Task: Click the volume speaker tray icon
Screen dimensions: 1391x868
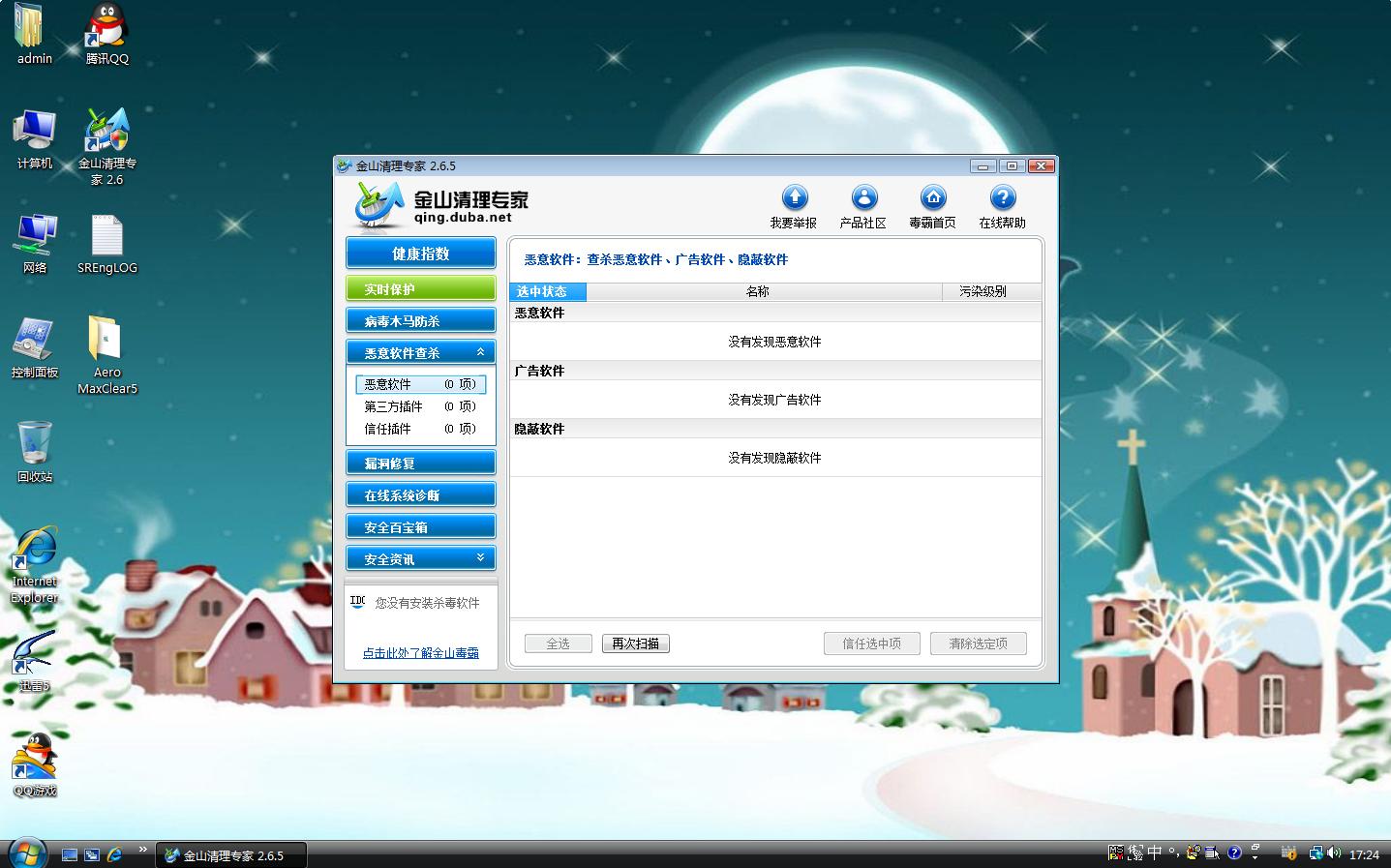Action: click(1334, 853)
